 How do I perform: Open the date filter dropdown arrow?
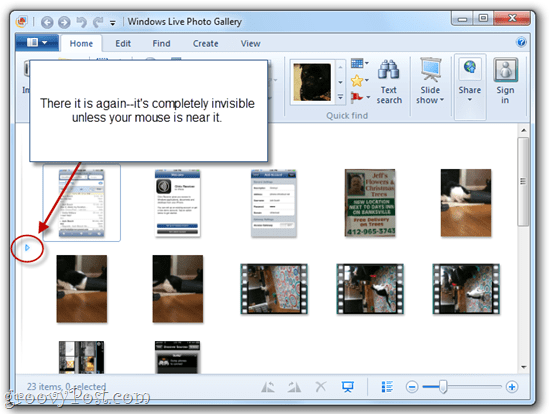click(367, 63)
